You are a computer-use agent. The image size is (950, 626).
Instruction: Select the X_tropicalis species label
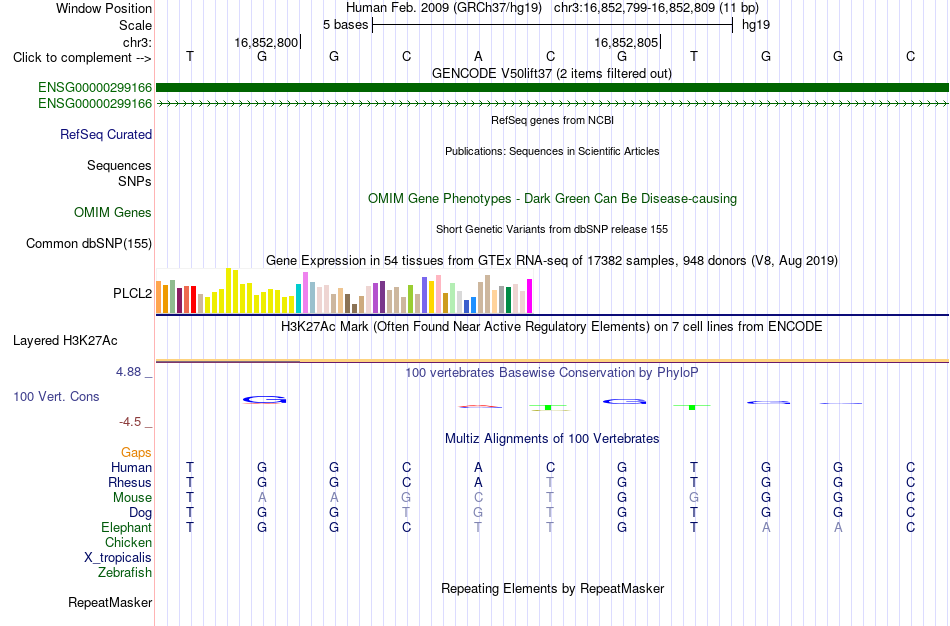(118, 558)
